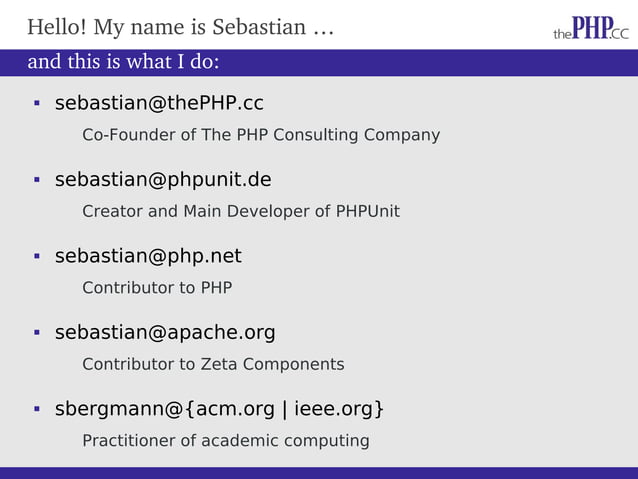Click the bullet beside sebastian@php.net
This screenshot has height=479, width=638.
(35, 257)
